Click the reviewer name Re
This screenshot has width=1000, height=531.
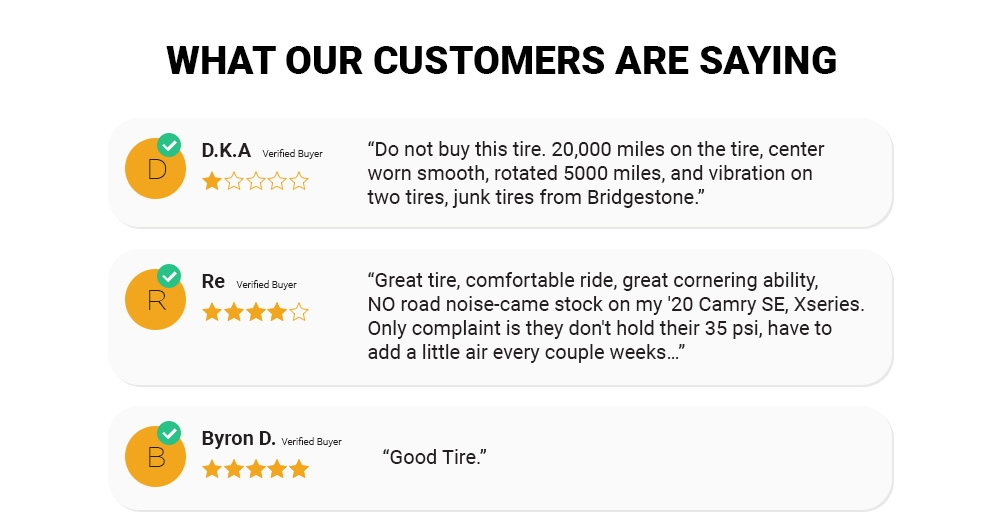click(213, 282)
